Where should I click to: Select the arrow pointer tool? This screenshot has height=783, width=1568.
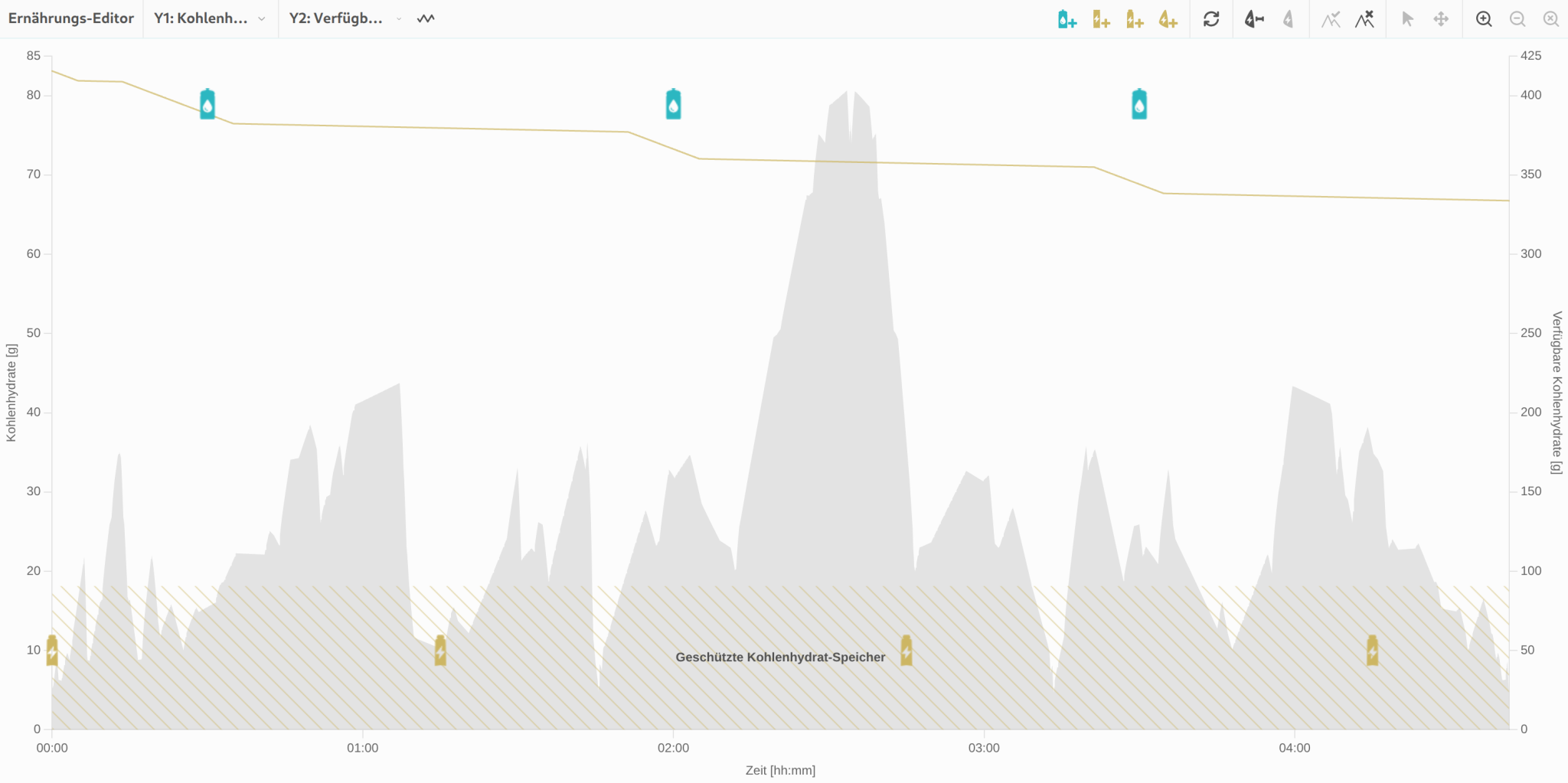1407,19
